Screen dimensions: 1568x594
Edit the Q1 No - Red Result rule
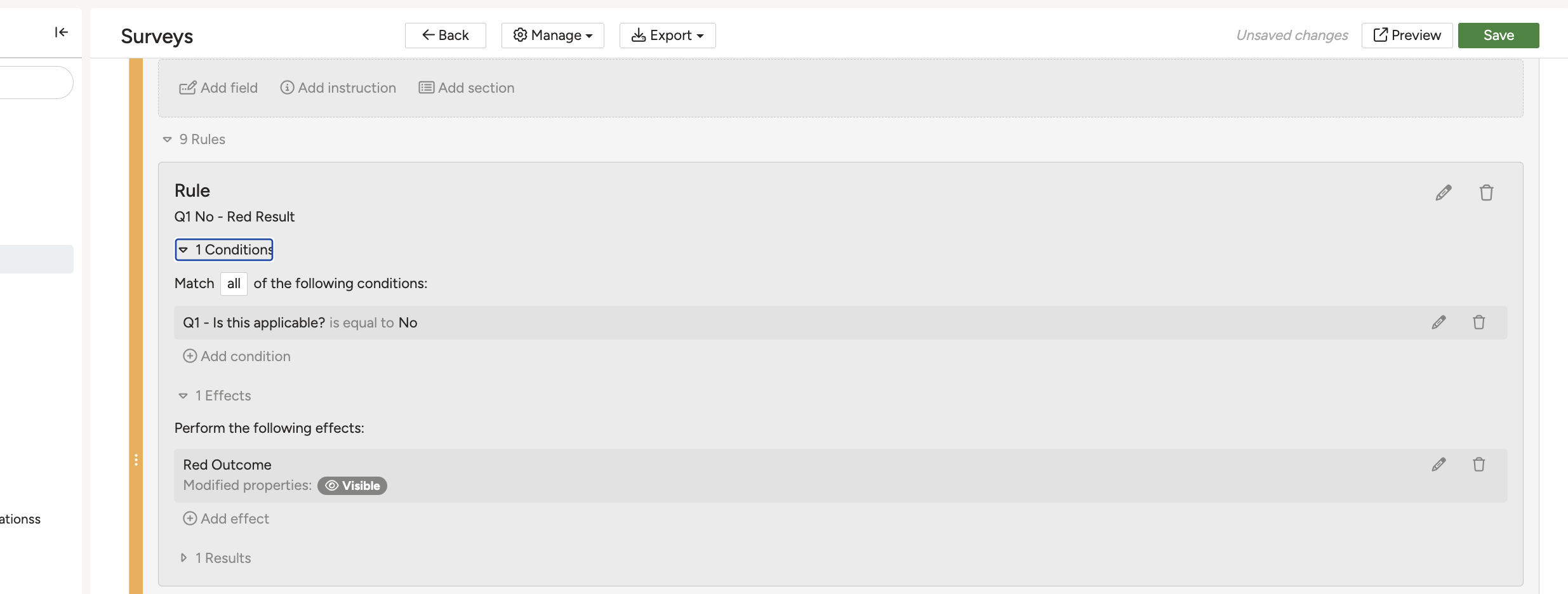[1443, 193]
